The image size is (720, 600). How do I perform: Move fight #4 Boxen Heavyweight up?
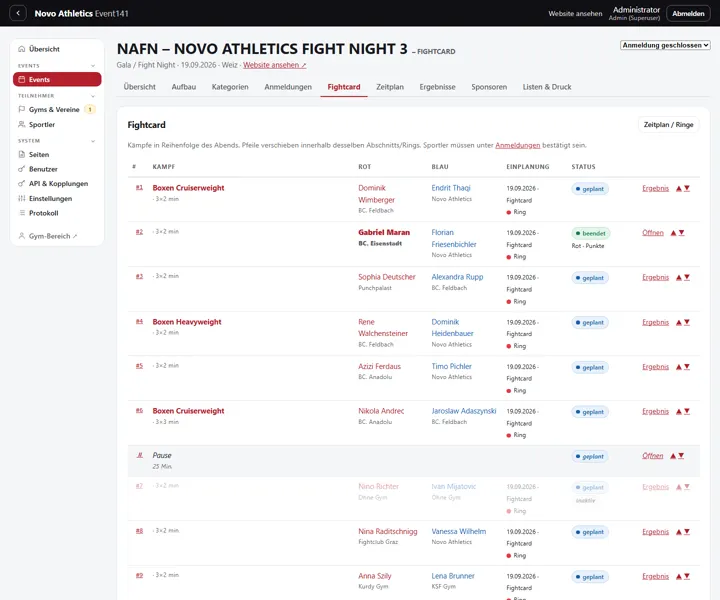click(x=679, y=323)
